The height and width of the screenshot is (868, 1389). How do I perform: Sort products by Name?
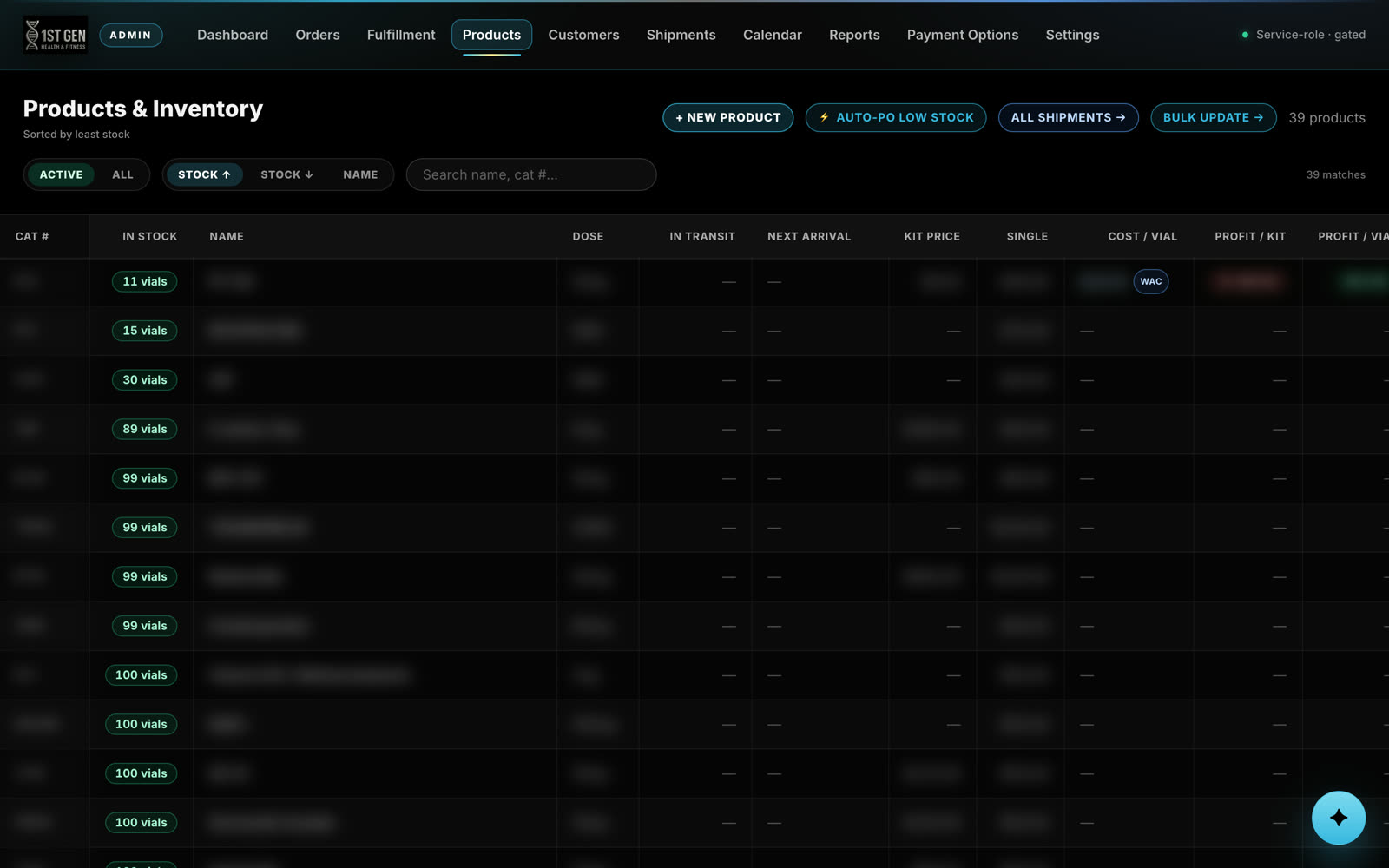[360, 174]
